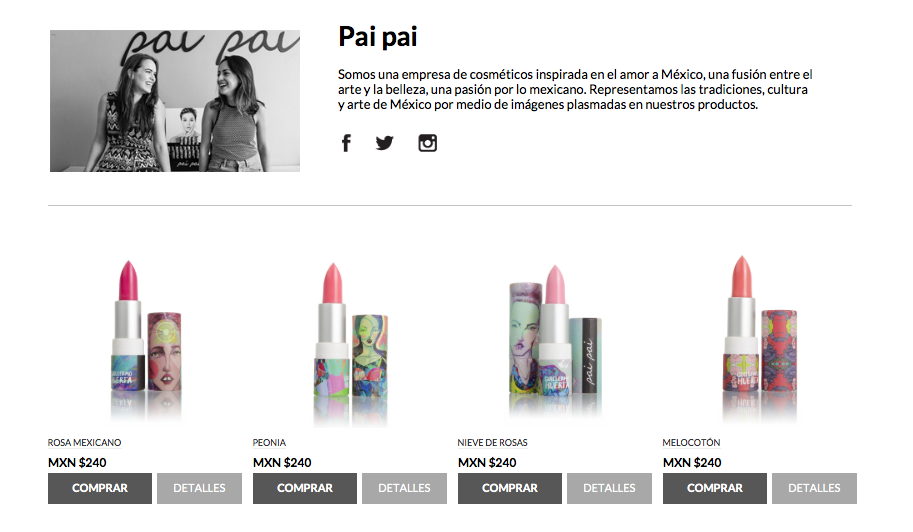Open the PEONIA product link
Screen dimensions: 913x532
tap(269, 443)
